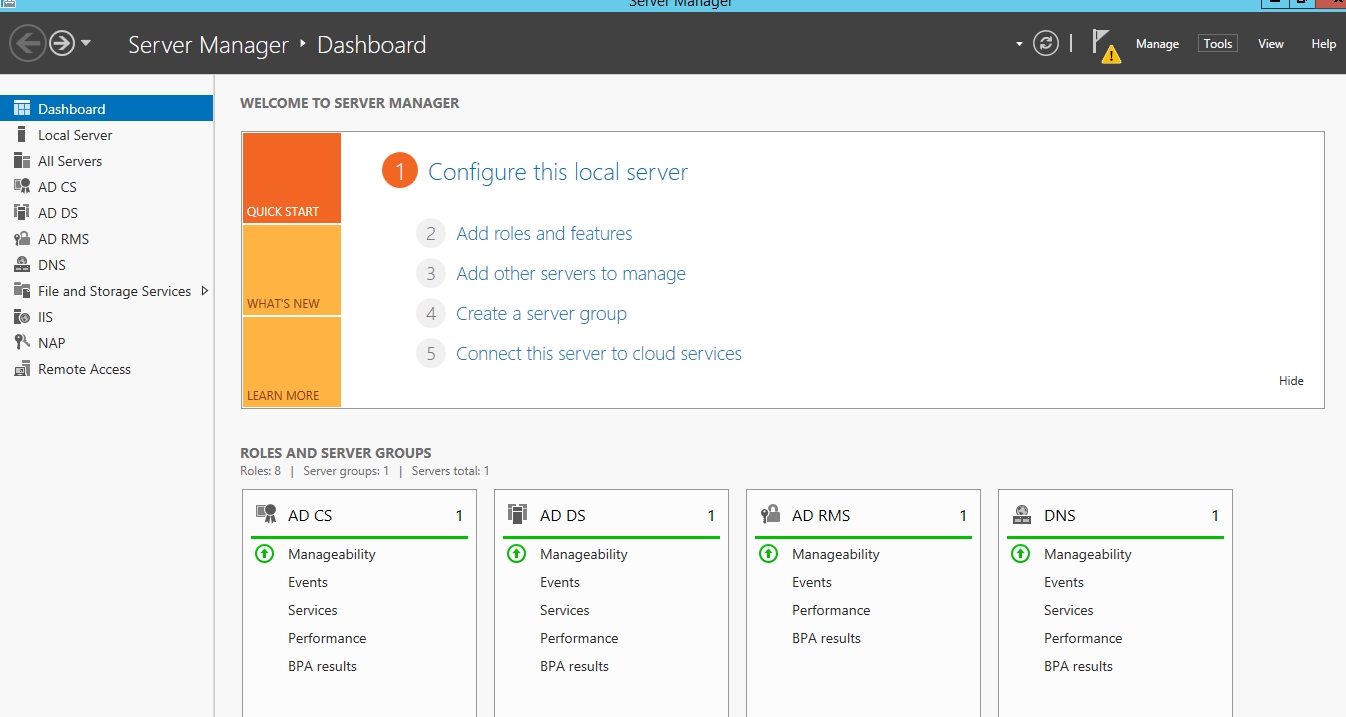Click AD DS Manageability green status icon
The image size is (1346, 717).
click(517, 553)
